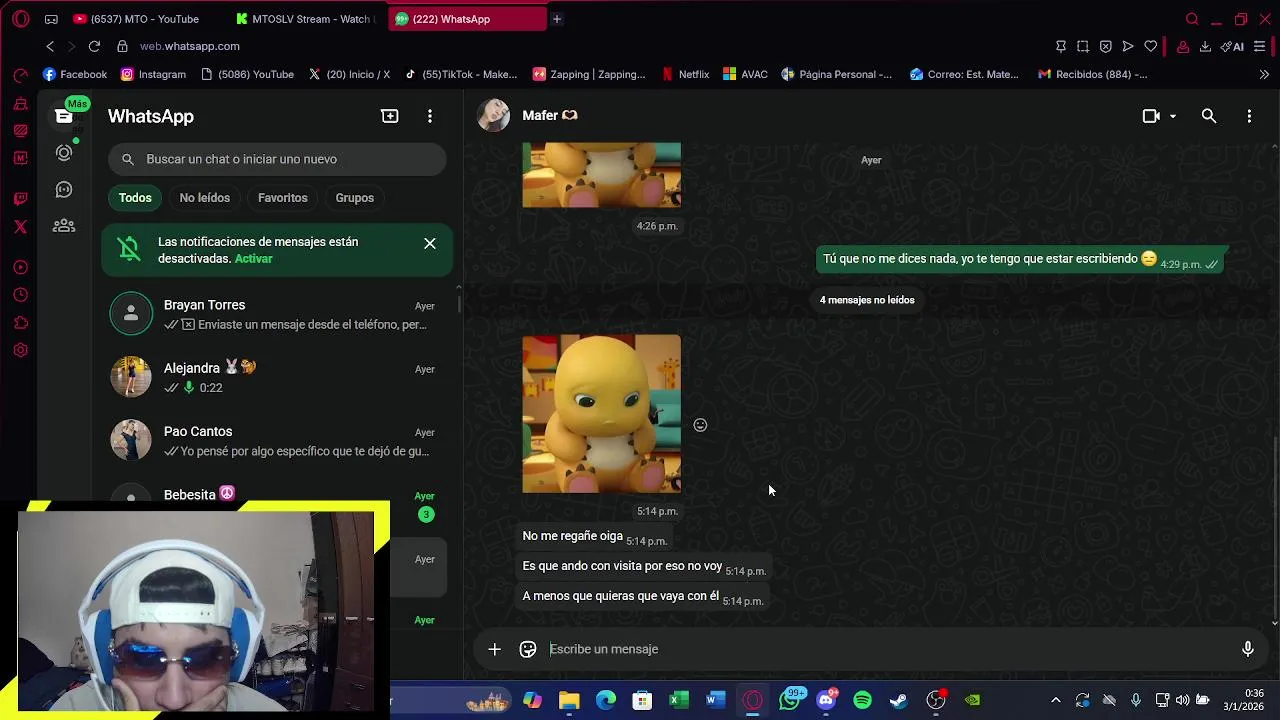Add page to bookmarks with heart icon
Screen dimensions: 1280x720
[x=1151, y=46]
